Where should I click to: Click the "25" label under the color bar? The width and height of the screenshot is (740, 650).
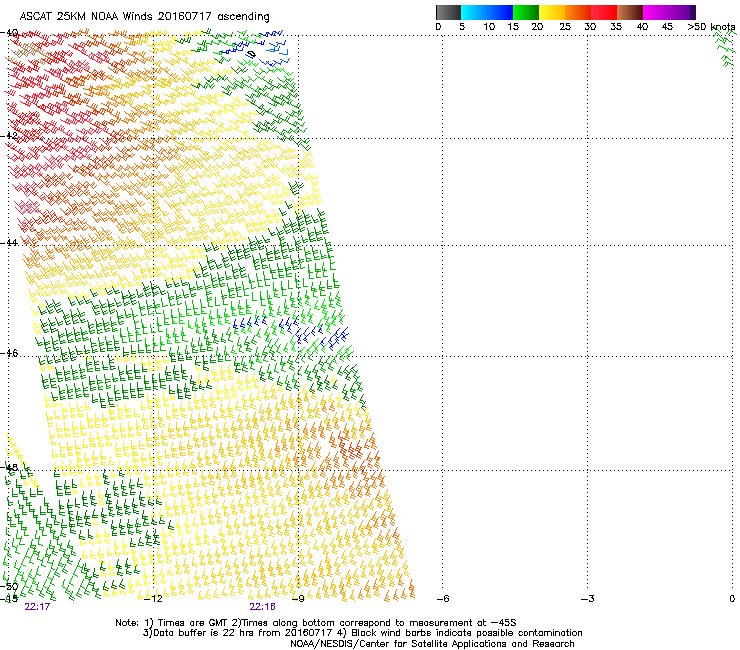(565, 27)
